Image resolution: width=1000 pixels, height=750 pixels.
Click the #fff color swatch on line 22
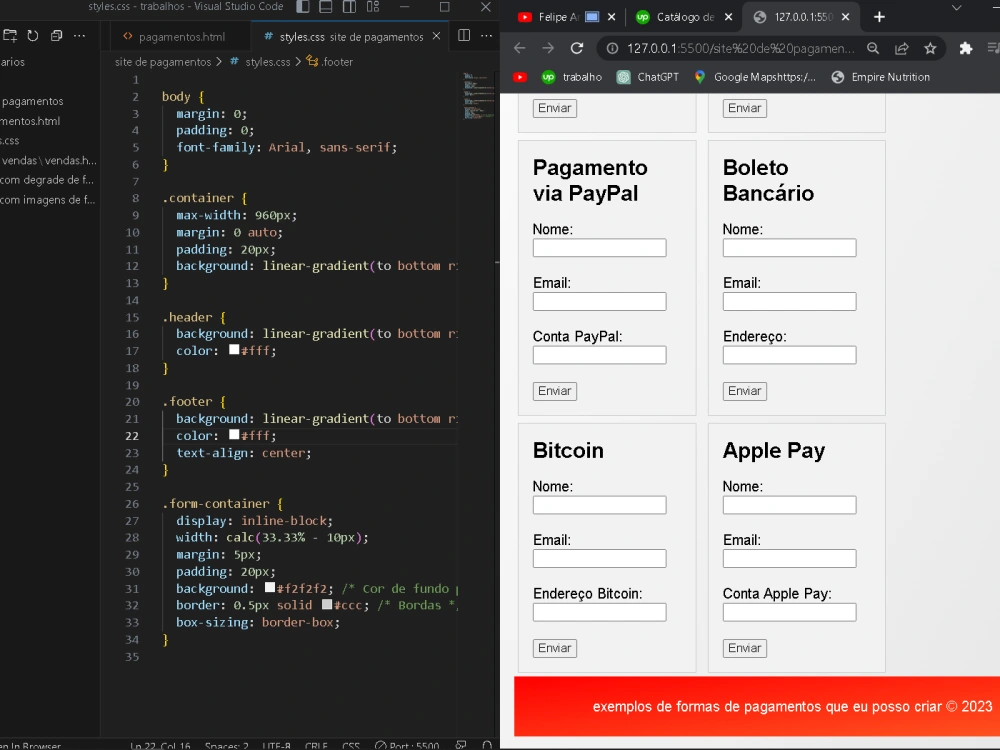(x=234, y=434)
